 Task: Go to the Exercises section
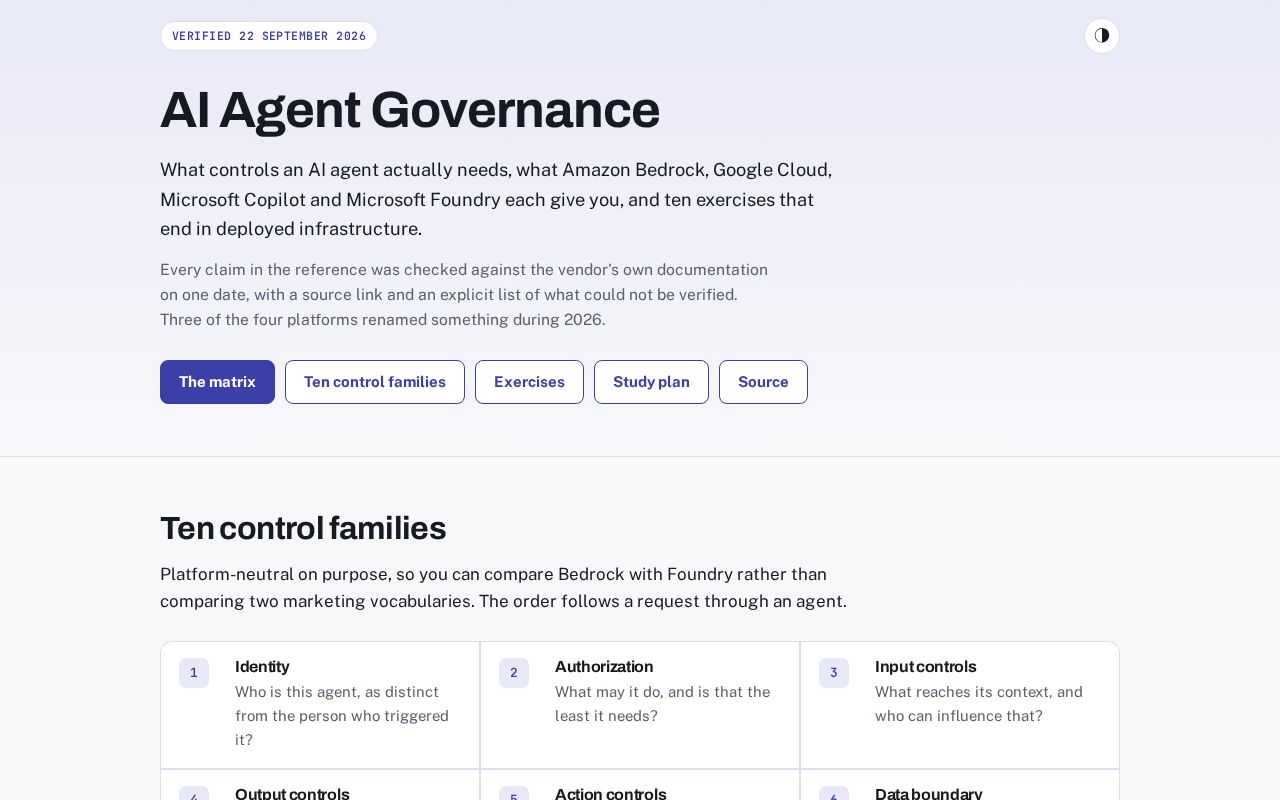pos(529,382)
